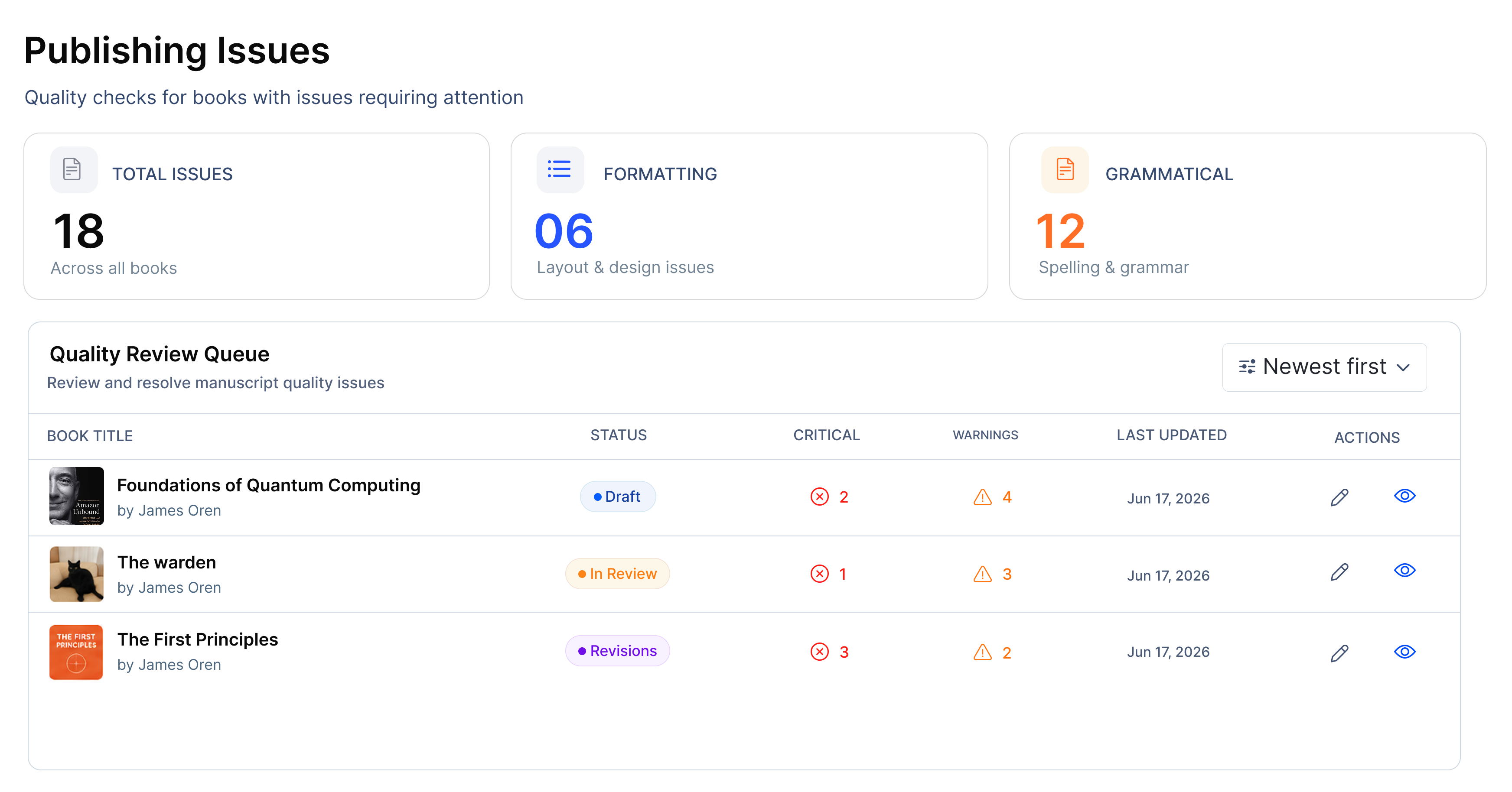Toggle eye preview for The First Principles
Screen dimensions: 1512x792
pos(1404,651)
